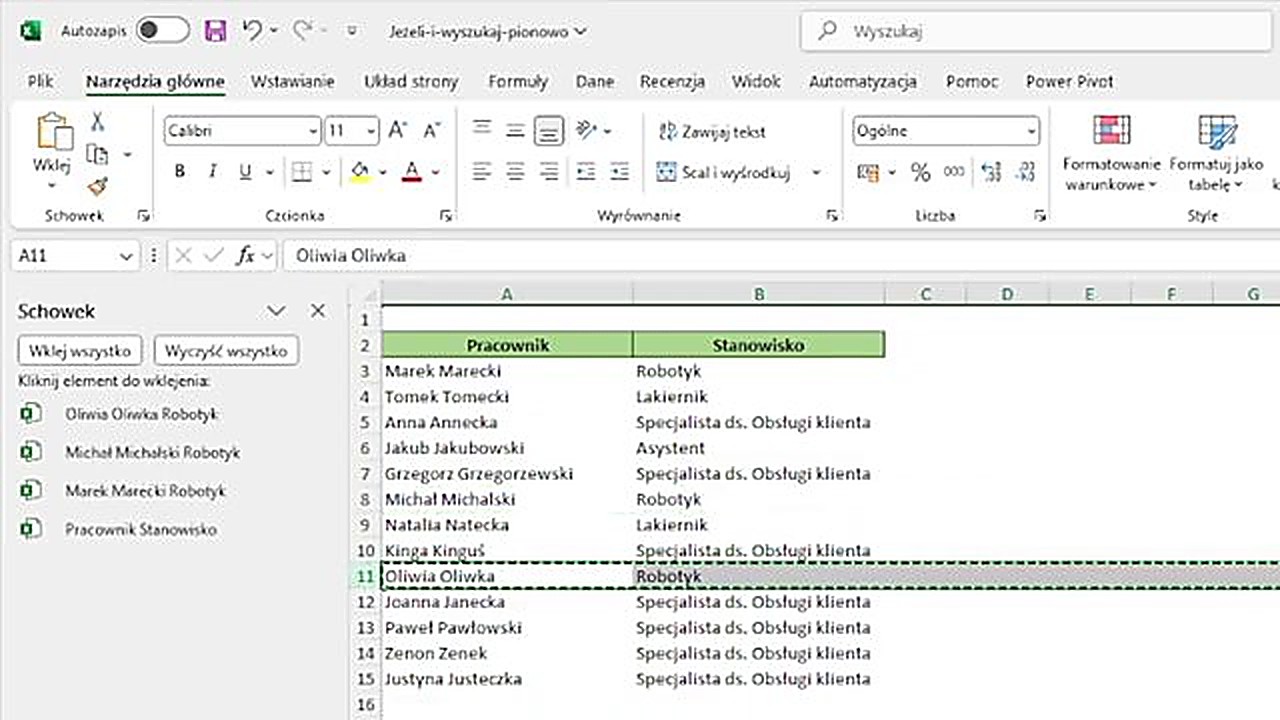Open Formatowanie warunkowe conditional formatting
Viewport: 1280px width, 720px height.
pos(1111,152)
